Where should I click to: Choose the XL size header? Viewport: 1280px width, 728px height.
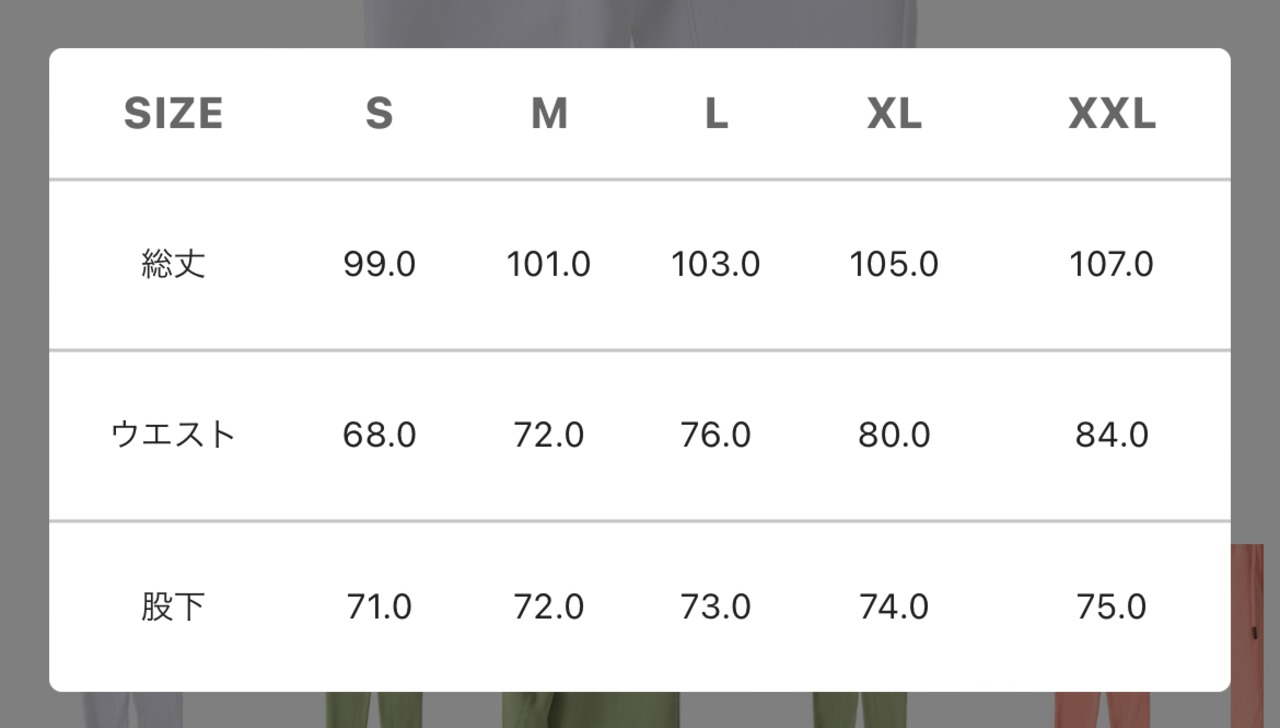(x=894, y=114)
